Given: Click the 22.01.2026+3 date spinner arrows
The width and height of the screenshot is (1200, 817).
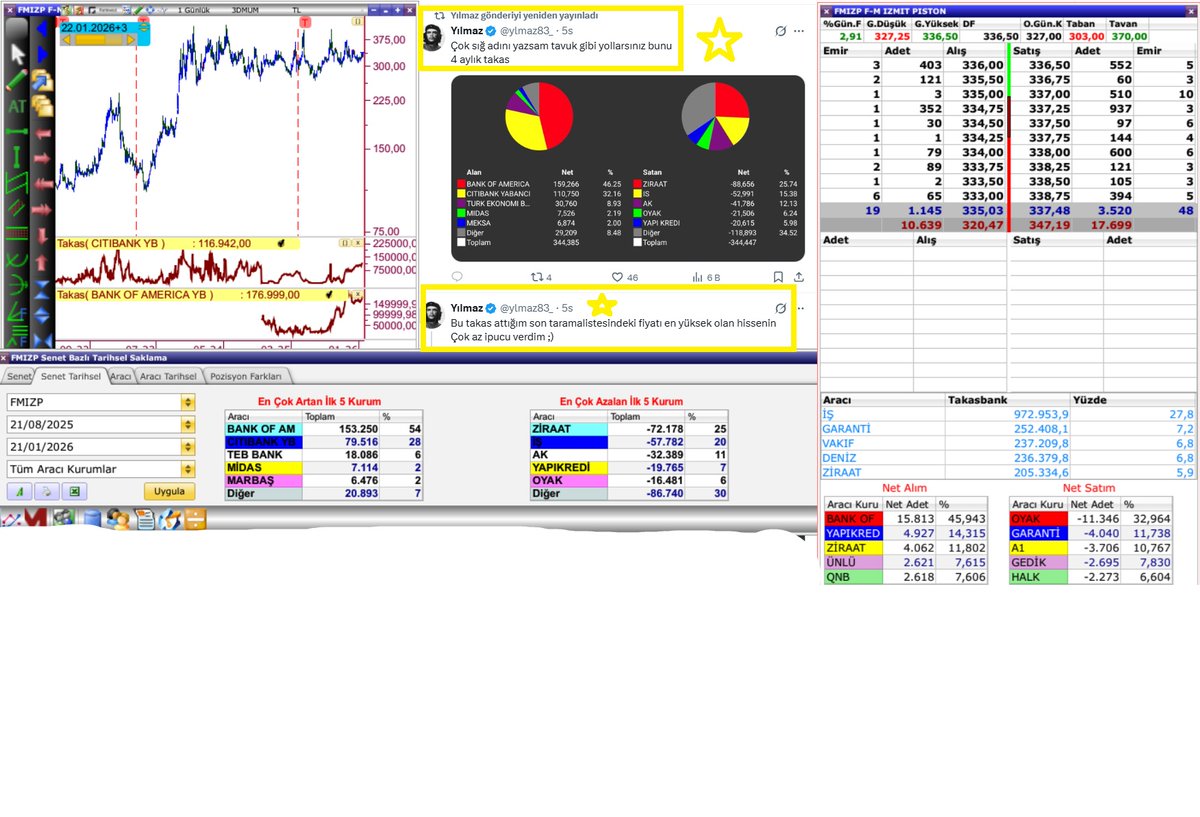Looking at the screenshot, I should tap(142, 27).
